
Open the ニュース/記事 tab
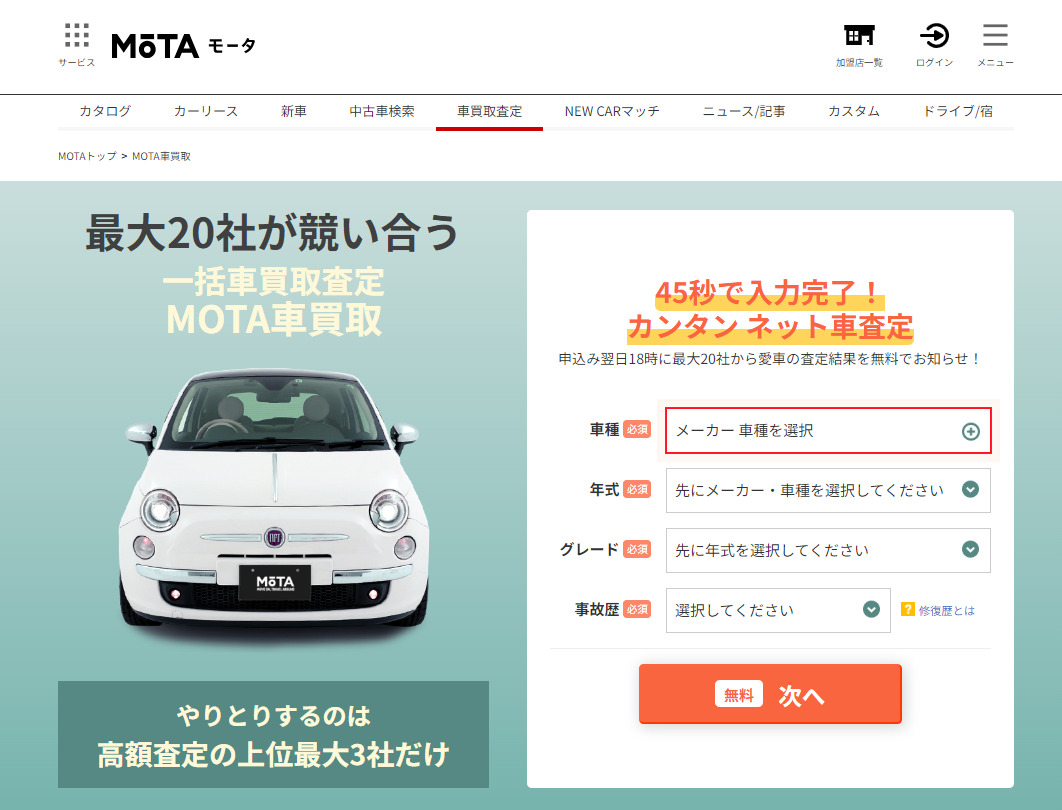744,111
